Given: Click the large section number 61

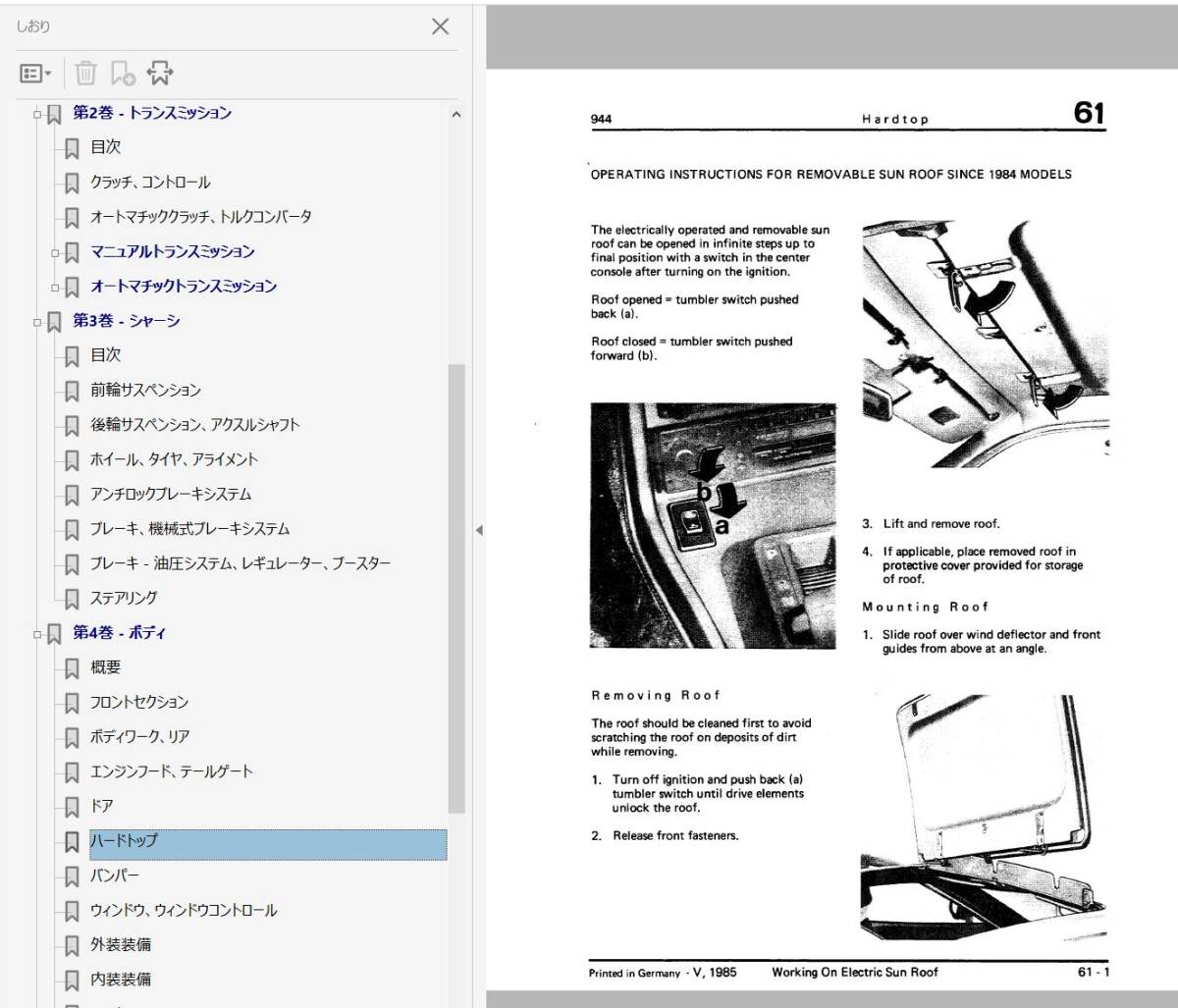Looking at the screenshot, I should click(x=1089, y=113).
